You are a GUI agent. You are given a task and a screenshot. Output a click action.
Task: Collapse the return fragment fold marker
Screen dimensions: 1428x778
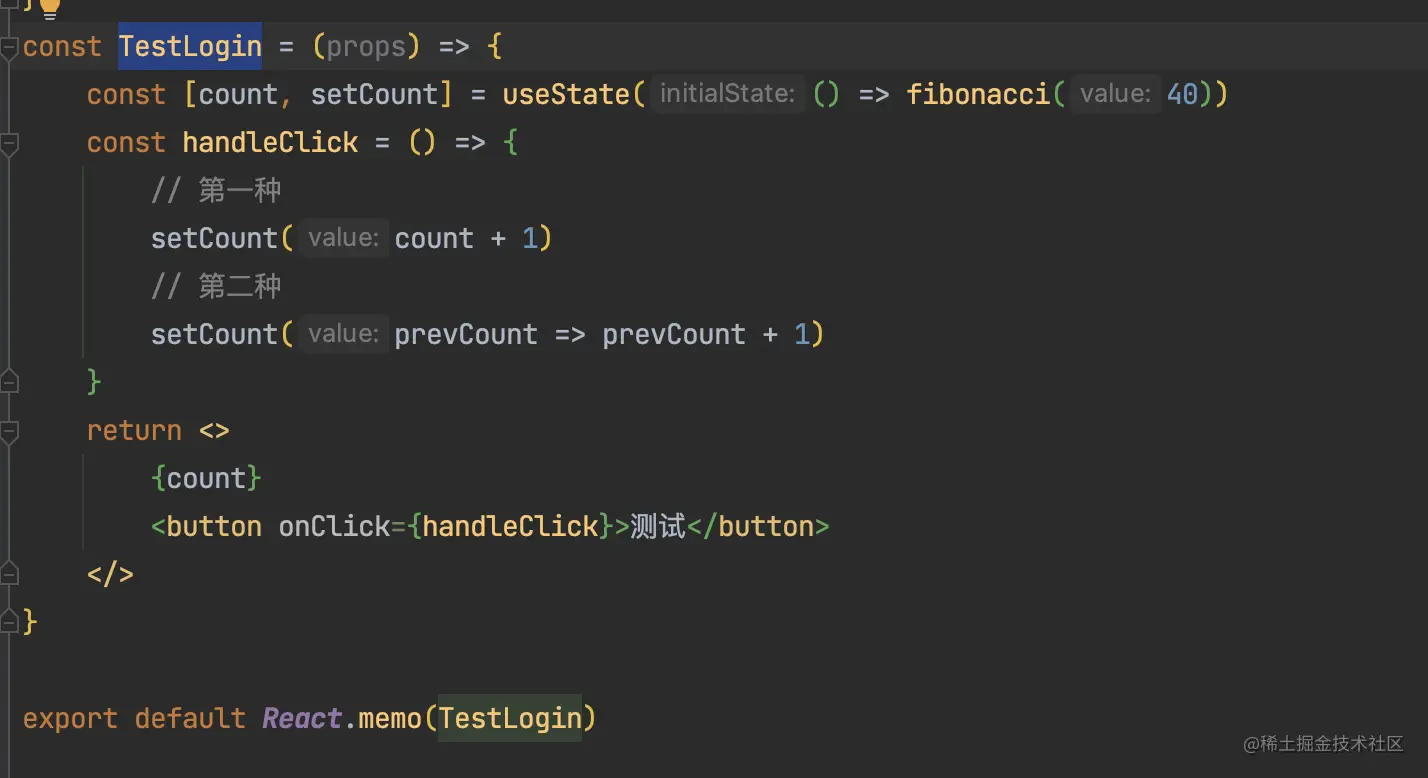(9, 431)
